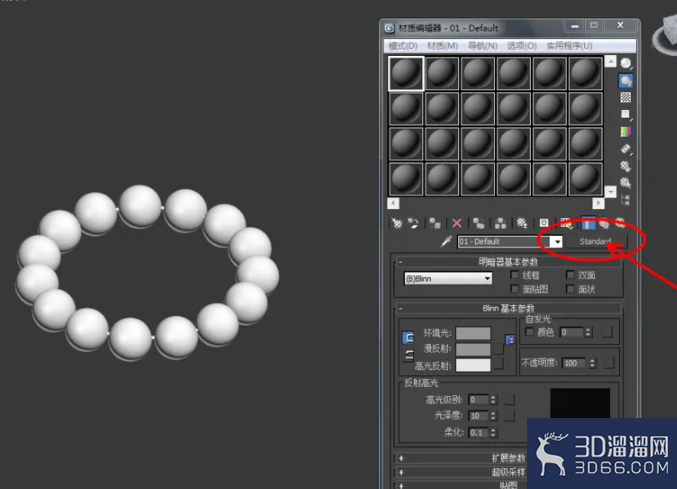
Task: Click the 高光反射 map button
Action: point(499,365)
